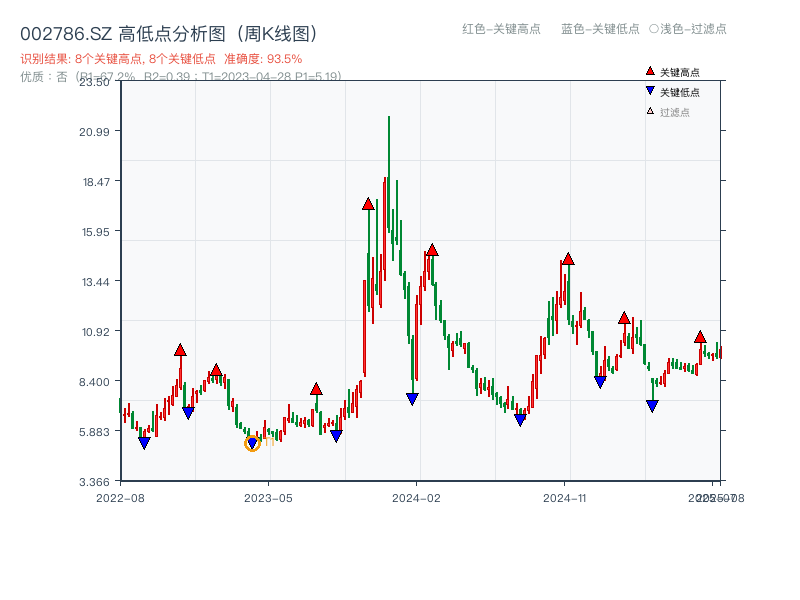Screen dimensions: 800x600
Task: Click the blue triangle below the mid-2023 low
Action: (336, 435)
